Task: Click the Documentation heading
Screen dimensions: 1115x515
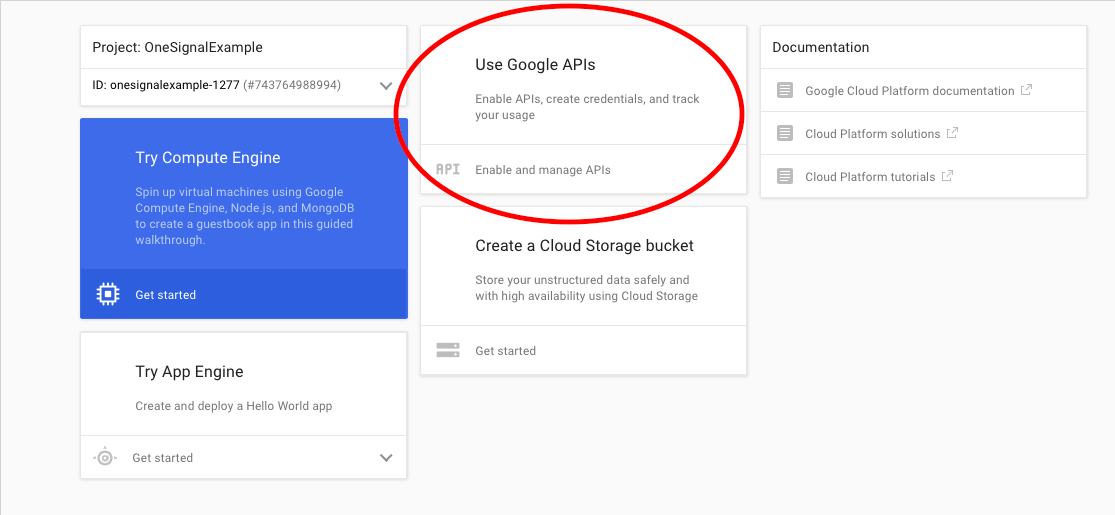Action: coord(821,48)
